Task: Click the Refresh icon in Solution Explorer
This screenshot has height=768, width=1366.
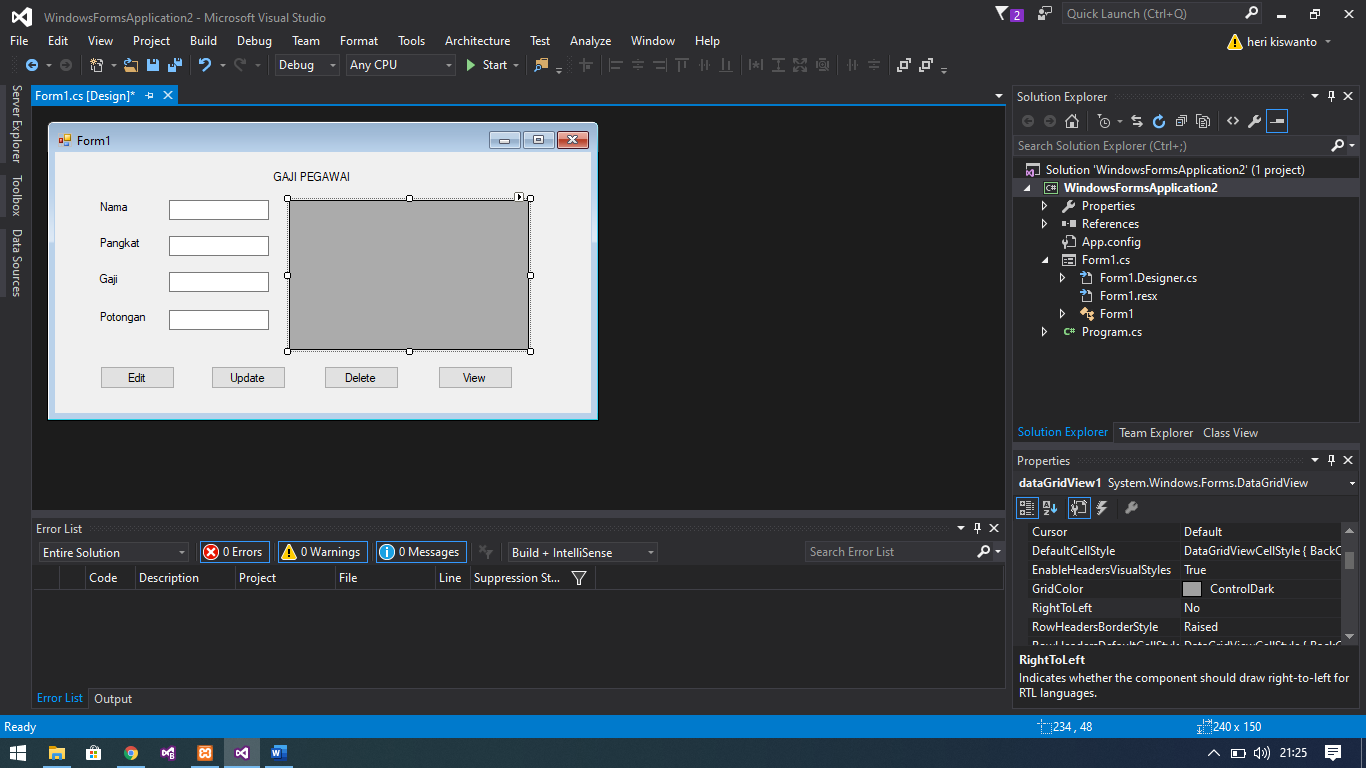Action: [1158, 121]
